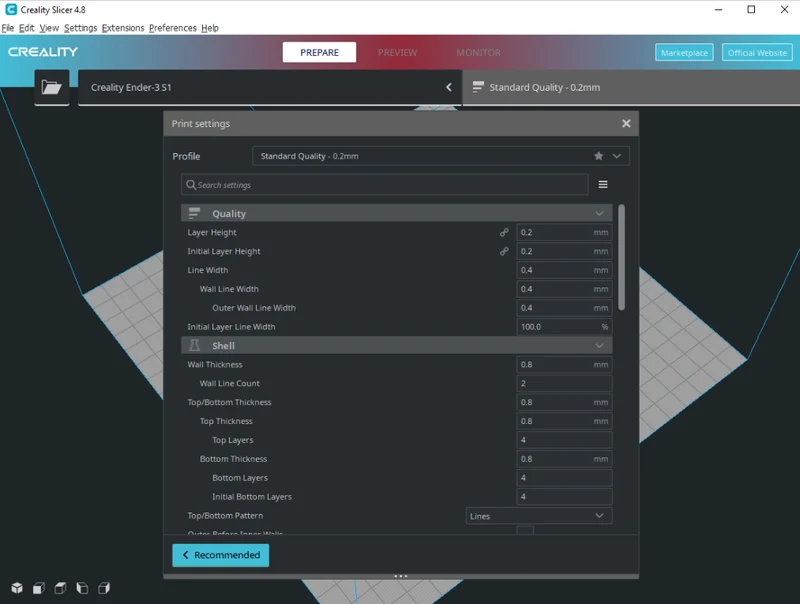Select the front view cube icon
Viewport: 800px width, 604px height.
(x=39, y=588)
